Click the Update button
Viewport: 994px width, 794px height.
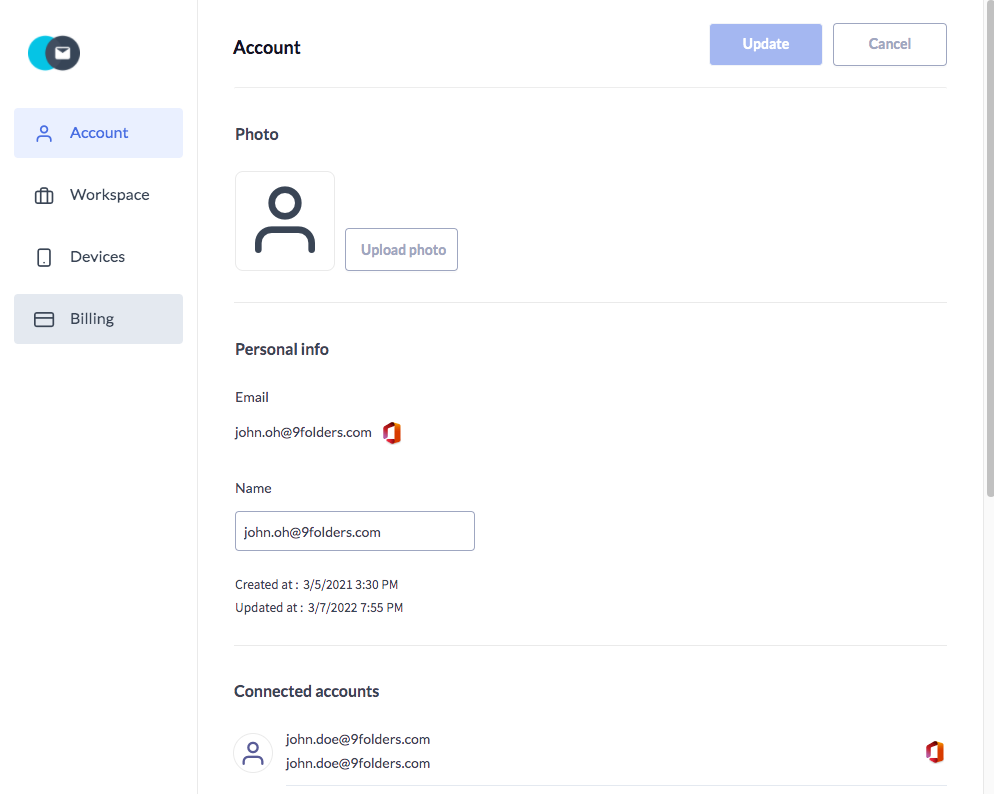tap(766, 44)
